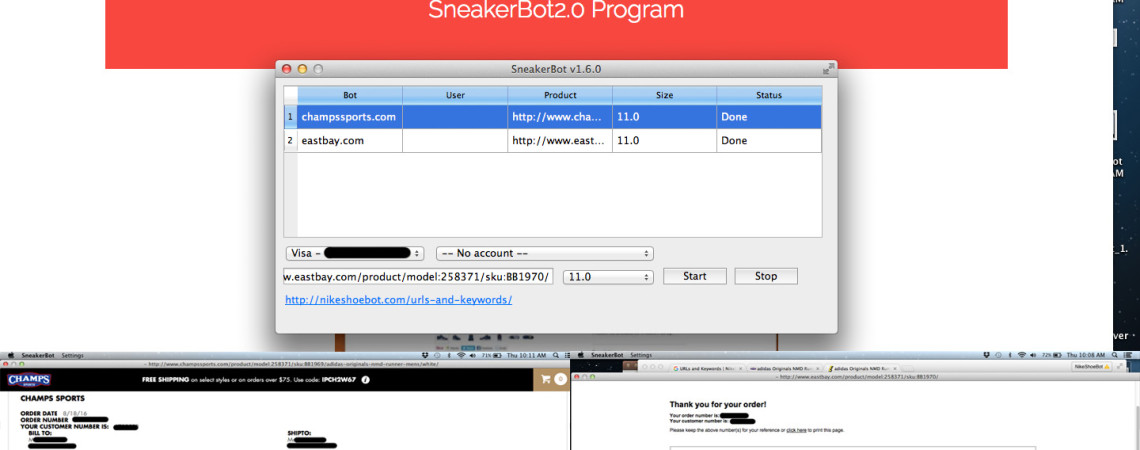The image size is (1140, 450).
Task: Open Settings menu in the left menu bar
Action: pyautogui.click(x=72, y=355)
